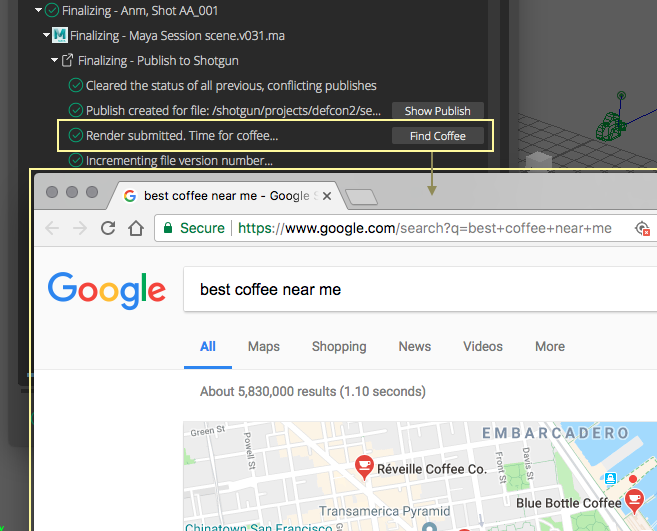Go forward in the browser
657x531 pixels.
point(80,228)
